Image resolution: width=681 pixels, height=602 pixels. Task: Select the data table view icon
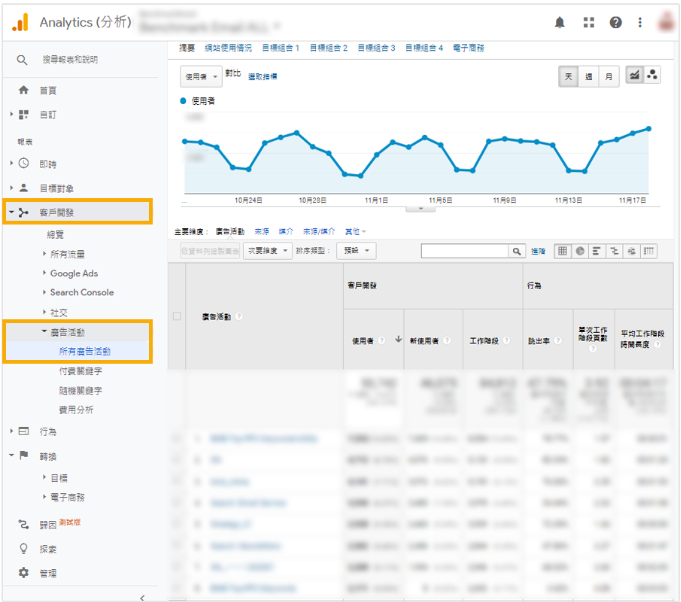(x=562, y=251)
